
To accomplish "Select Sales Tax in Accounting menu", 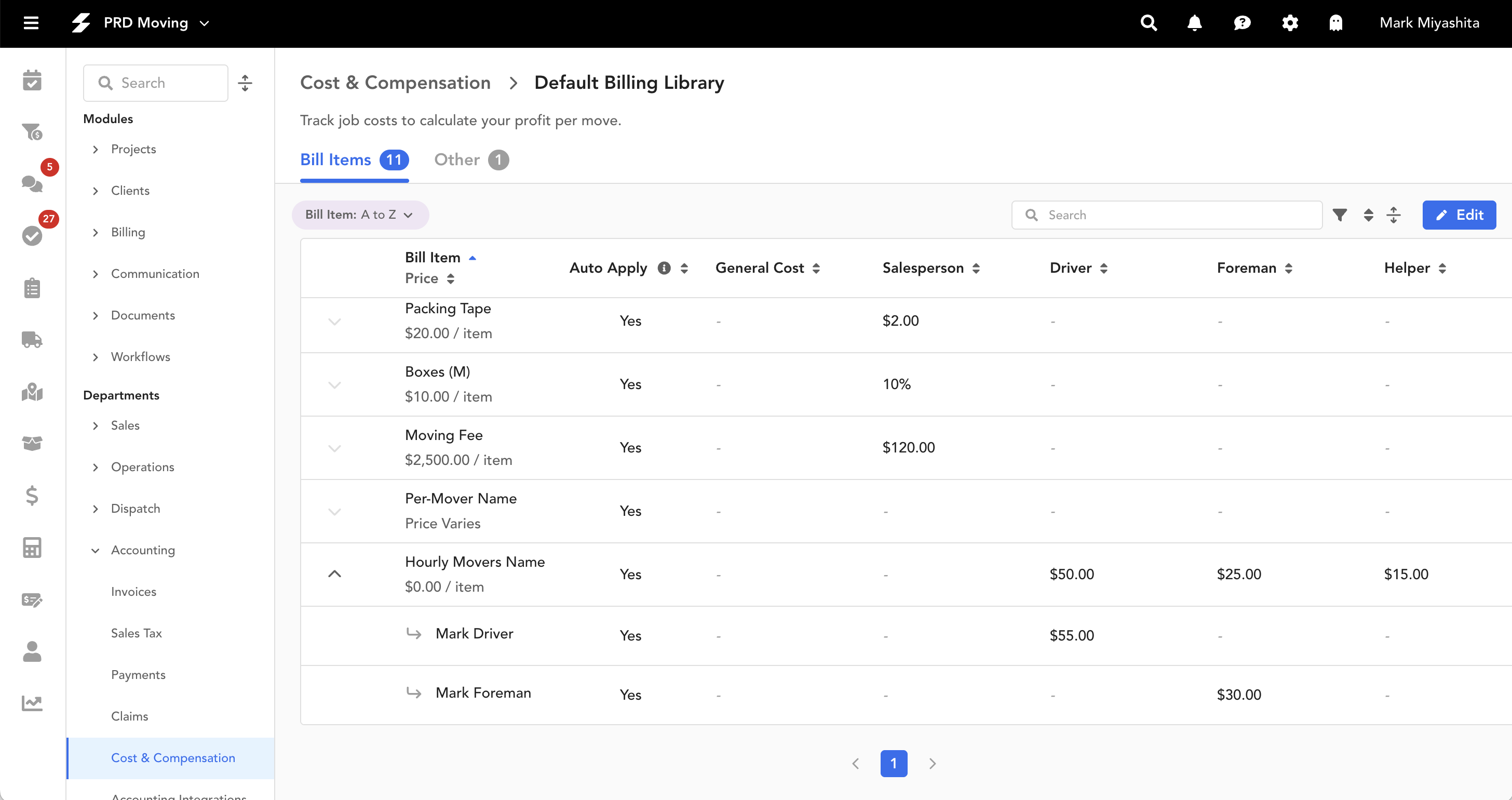I will tap(136, 633).
